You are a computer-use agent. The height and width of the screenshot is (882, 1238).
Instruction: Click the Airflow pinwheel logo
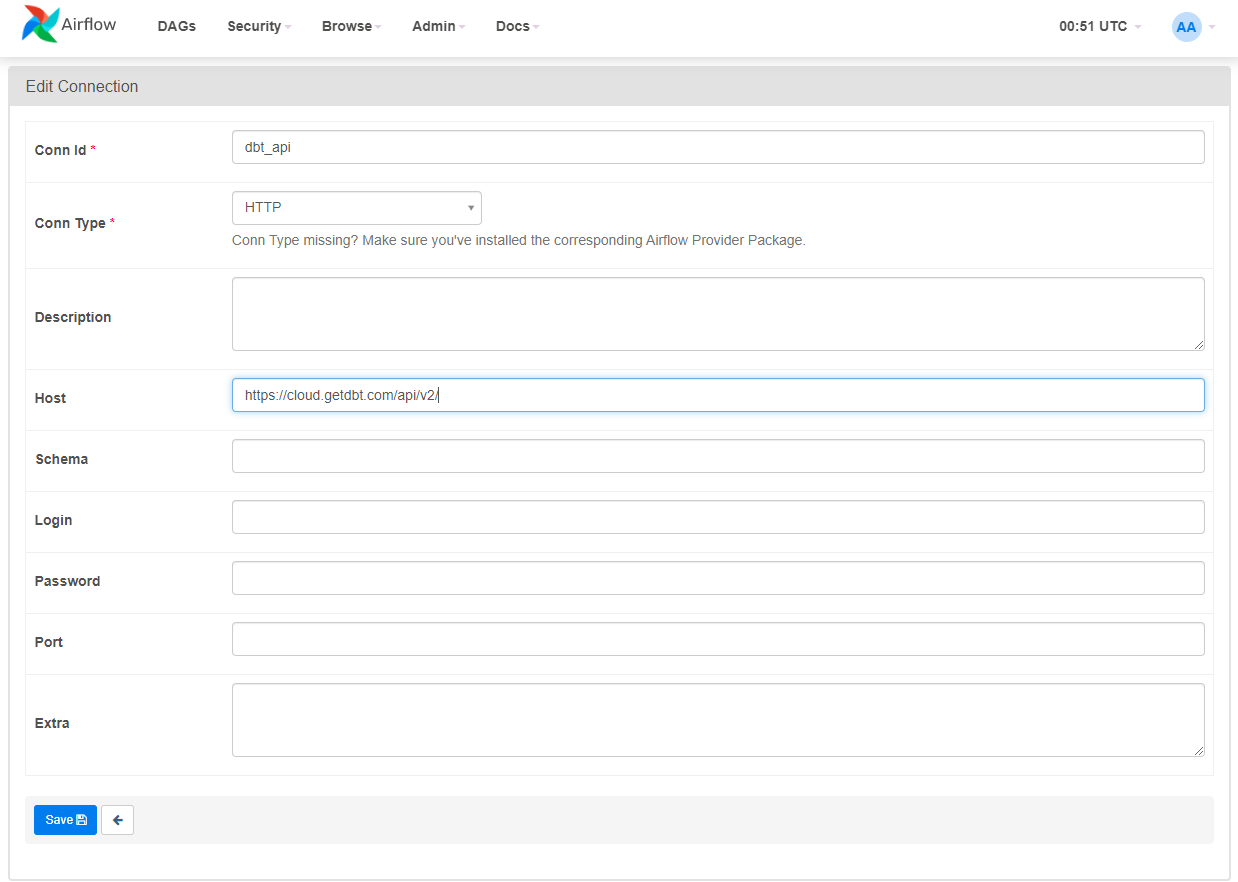point(41,25)
